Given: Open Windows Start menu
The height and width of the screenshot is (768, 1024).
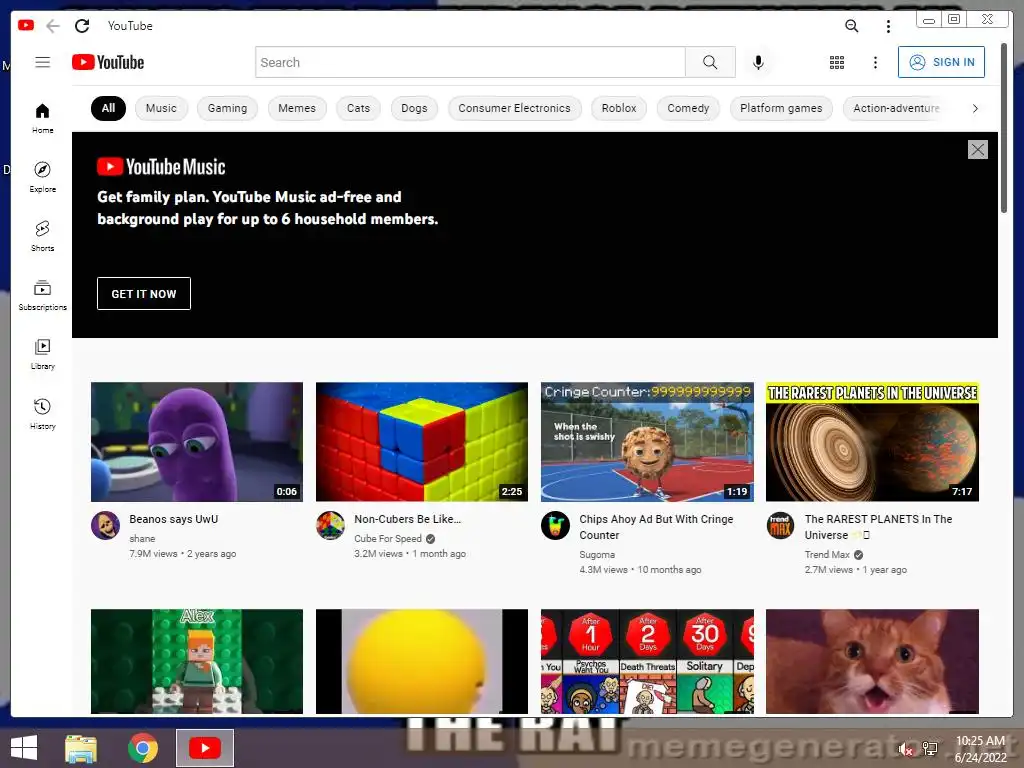Looking at the screenshot, I should coord(24,748).
